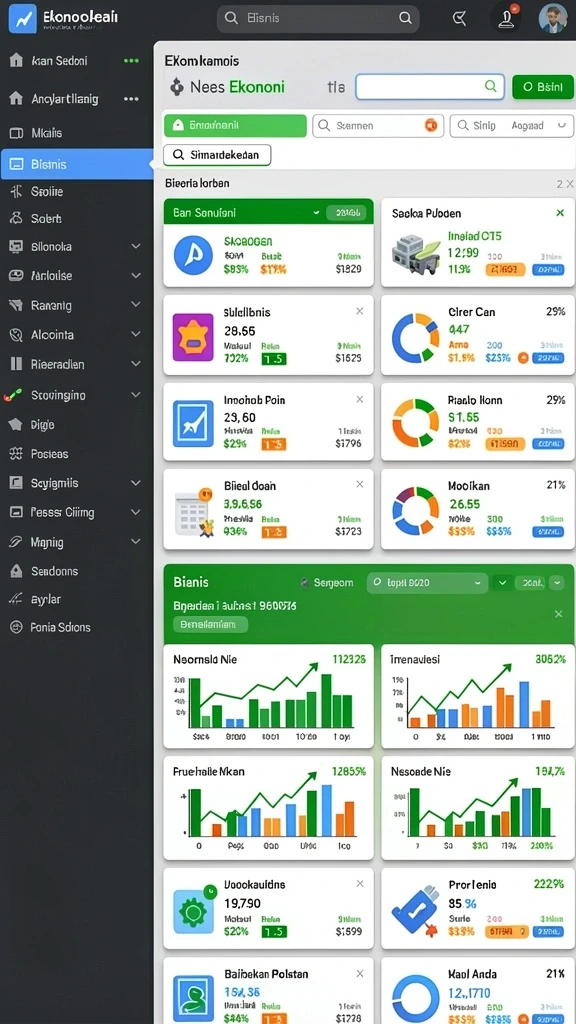This screenshot has width=576, height=1024.
Task: Click orange icon in Ssrmen search box
Action: (x=431, y=125)
